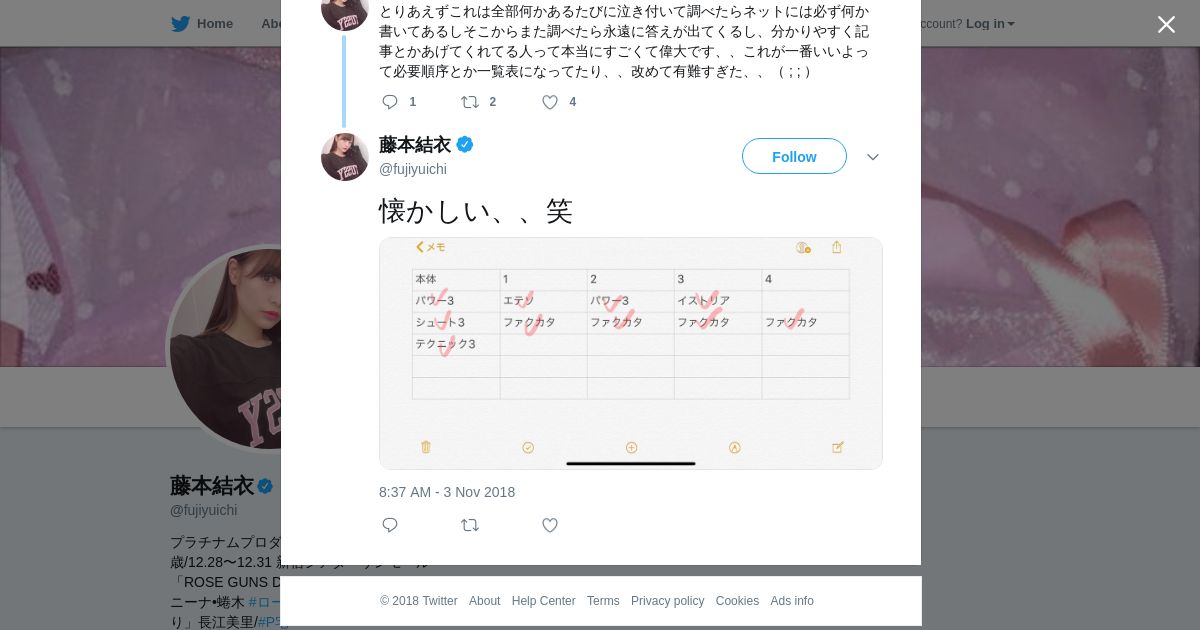The width and height of the screenshot is (1200, 630).
Task: Click the Twitter bird Home icon
Action: [180, 23]
